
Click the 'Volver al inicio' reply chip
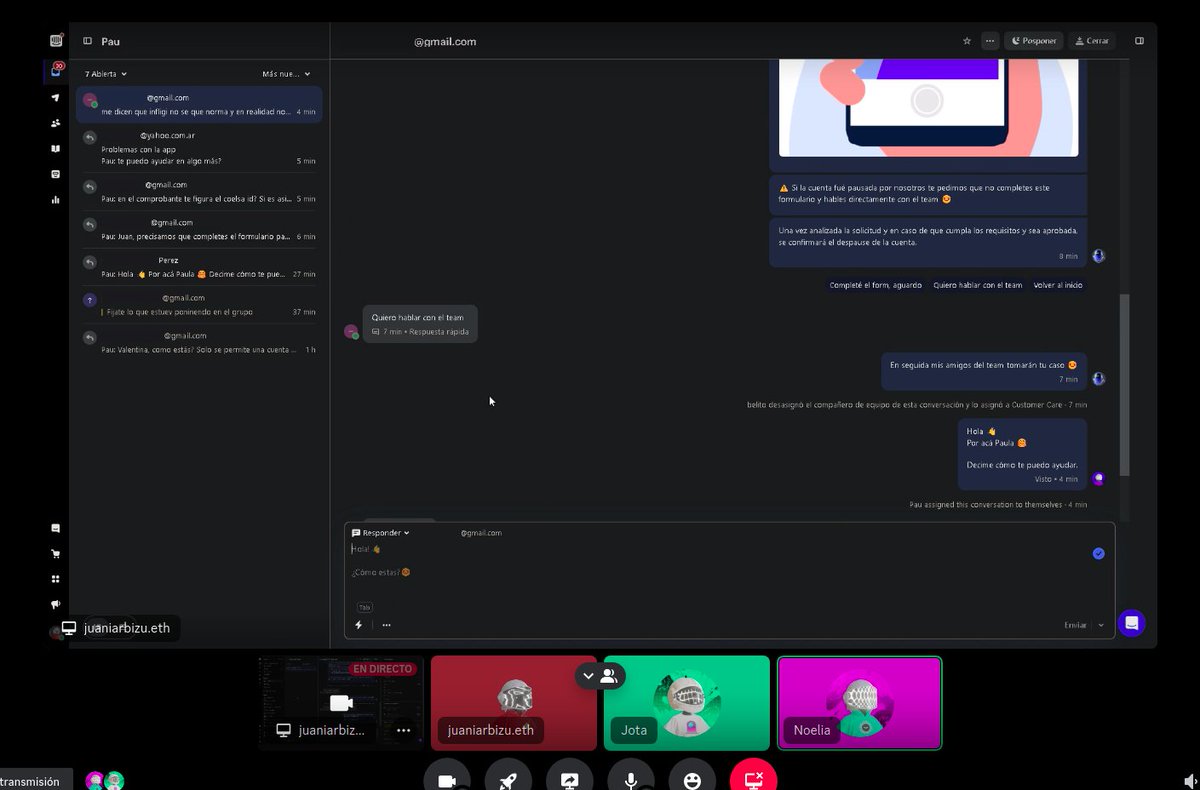click(1057, 285)
